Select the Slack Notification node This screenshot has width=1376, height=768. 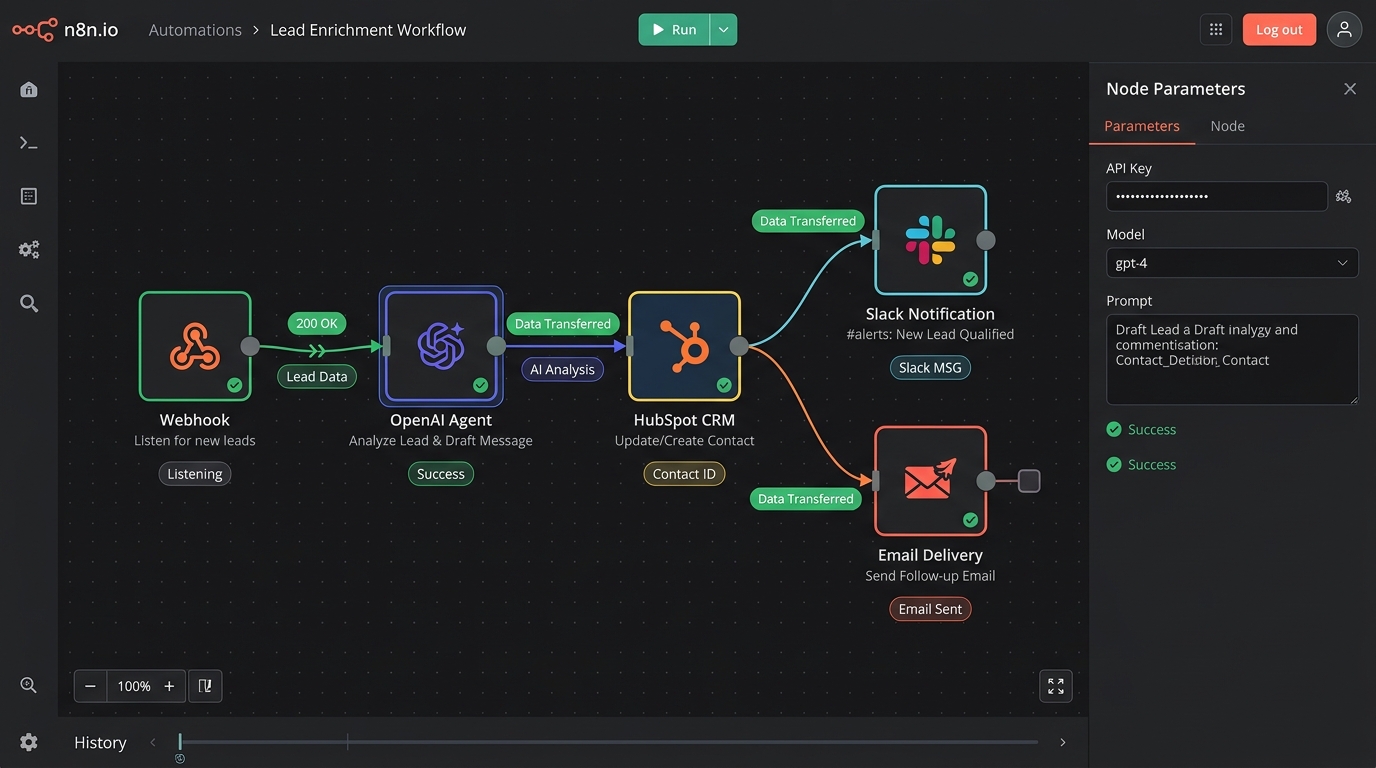930,240
